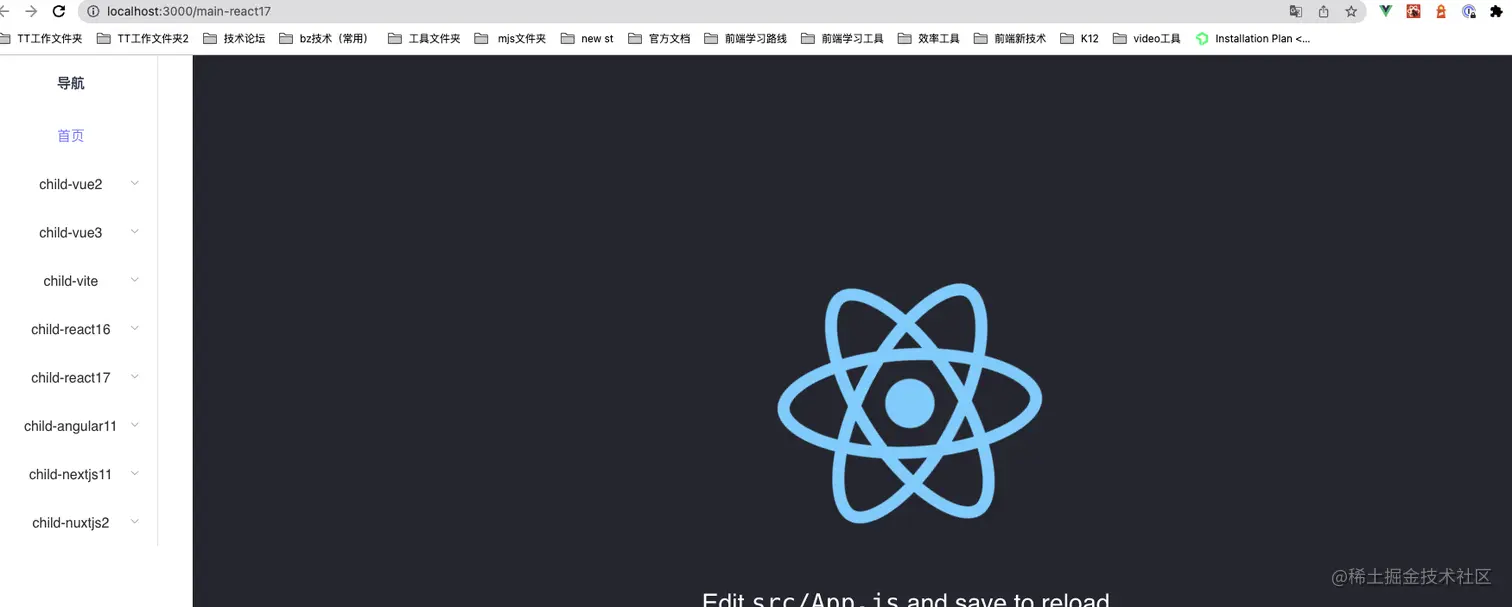Expand child-react17 submenu chevron
This screenshot has width=1512, height=607.
(x=135, y=376)
